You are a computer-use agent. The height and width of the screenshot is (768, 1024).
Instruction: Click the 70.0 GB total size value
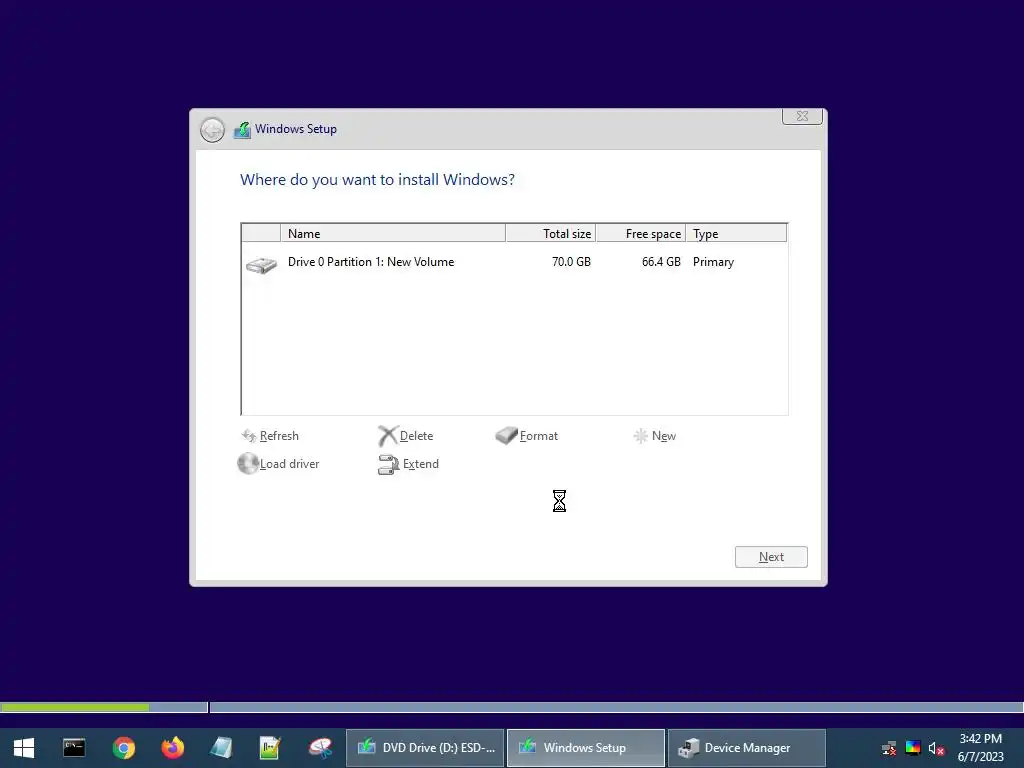[x=571, y=262]
